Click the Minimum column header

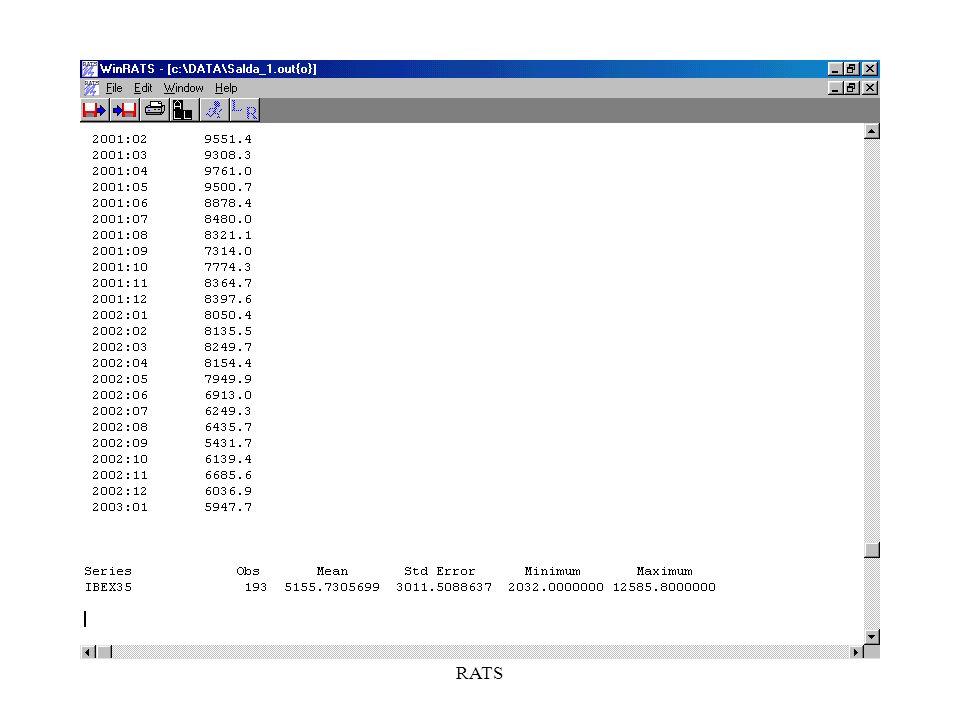(x=552, y=571)
